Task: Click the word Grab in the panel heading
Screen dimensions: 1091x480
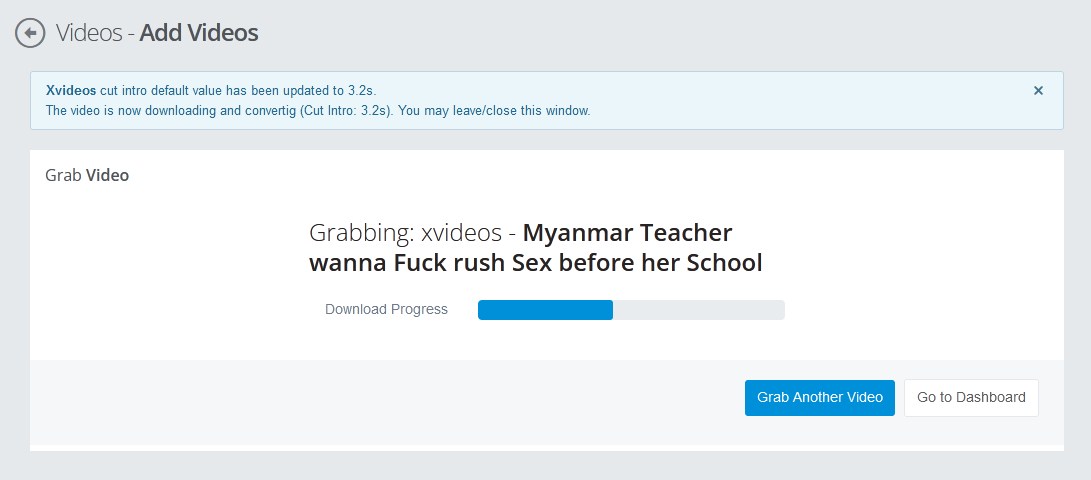Action: (x=63, y=175)
